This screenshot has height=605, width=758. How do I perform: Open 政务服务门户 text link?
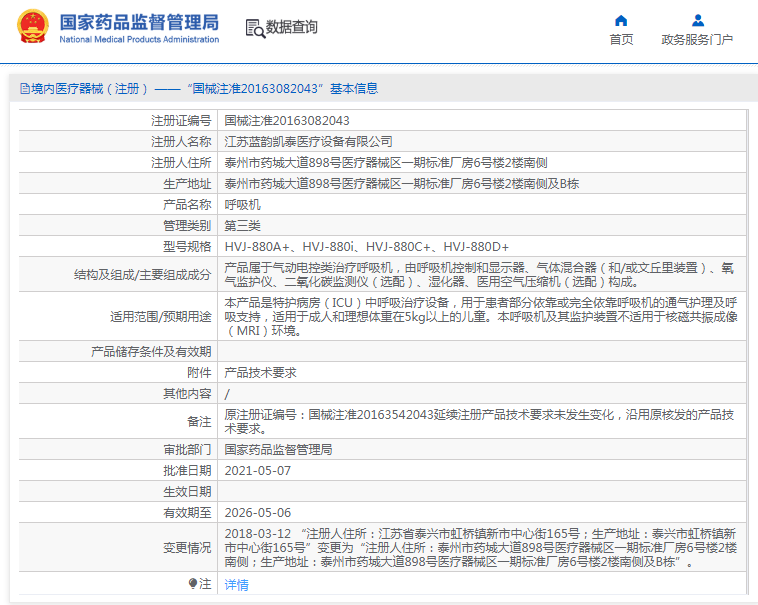click(697, 40)
